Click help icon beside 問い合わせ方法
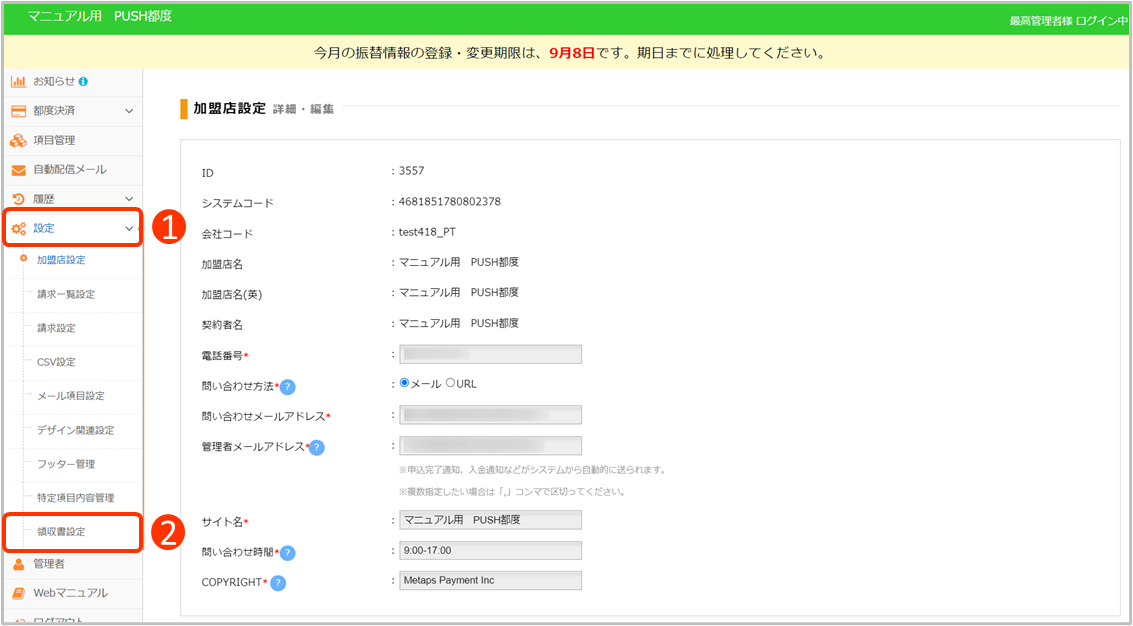 coord(287,387)
